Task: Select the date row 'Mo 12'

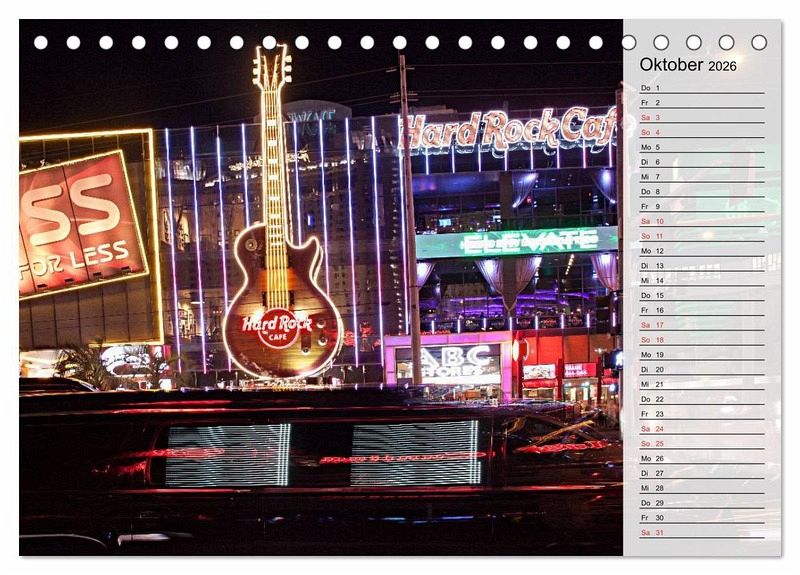Action: coord(702,251)
